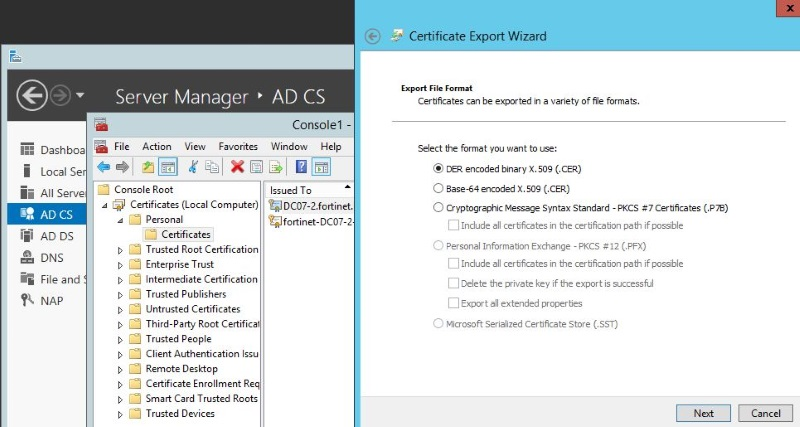This screenshot has height=427, width=800.
Task: Select AD CS role in sidebar
Action: [47, 214]
